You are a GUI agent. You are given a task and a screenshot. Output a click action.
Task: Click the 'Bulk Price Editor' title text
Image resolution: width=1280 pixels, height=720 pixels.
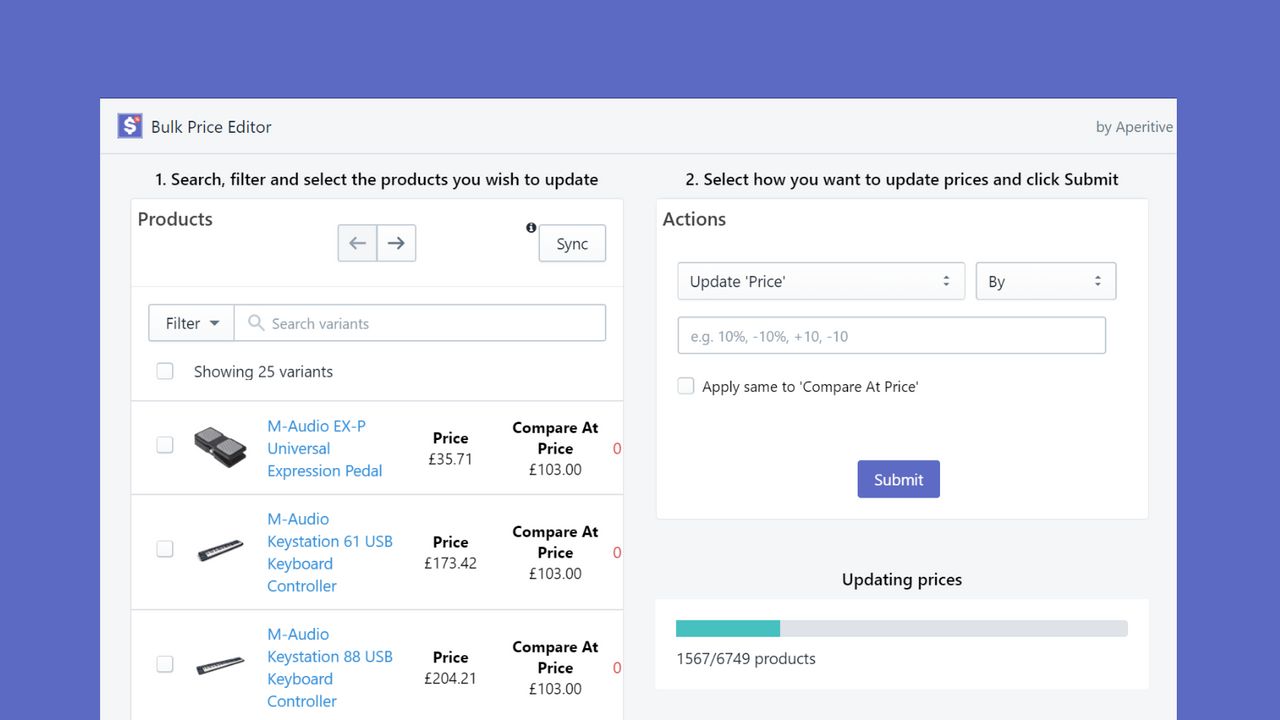[x=211, y=127]
